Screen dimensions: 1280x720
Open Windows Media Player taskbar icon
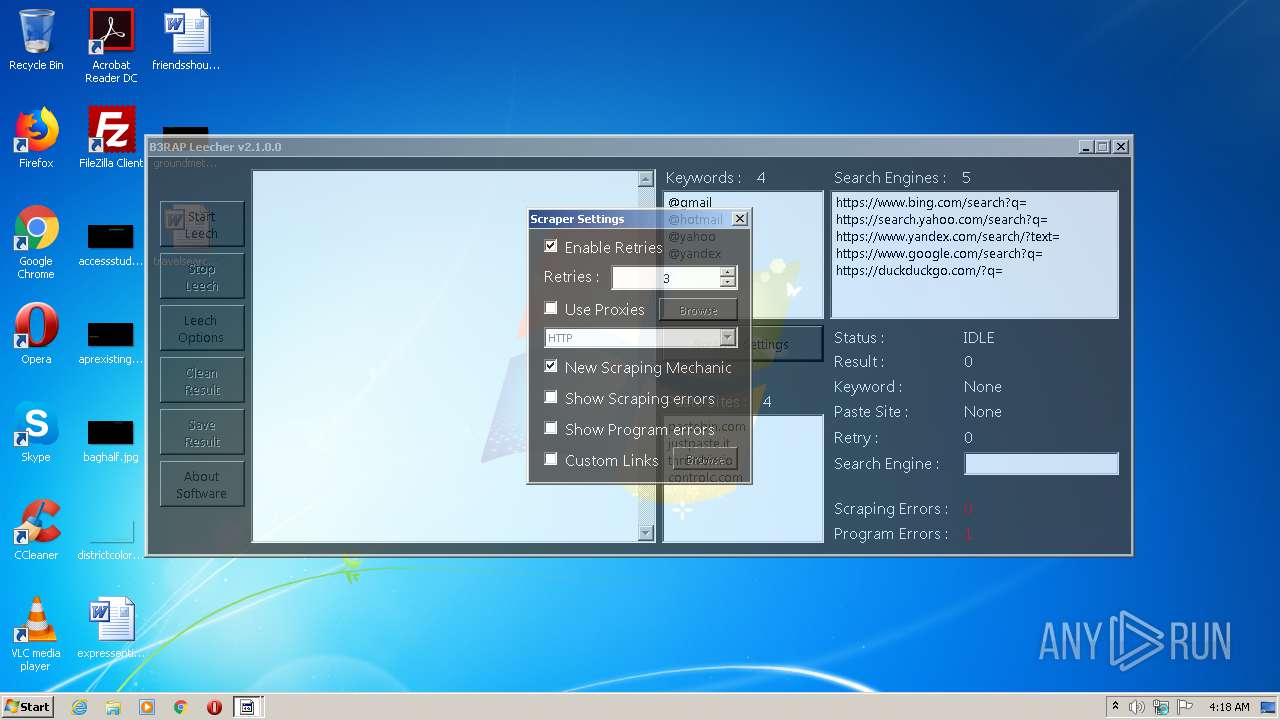click(147, 707)
